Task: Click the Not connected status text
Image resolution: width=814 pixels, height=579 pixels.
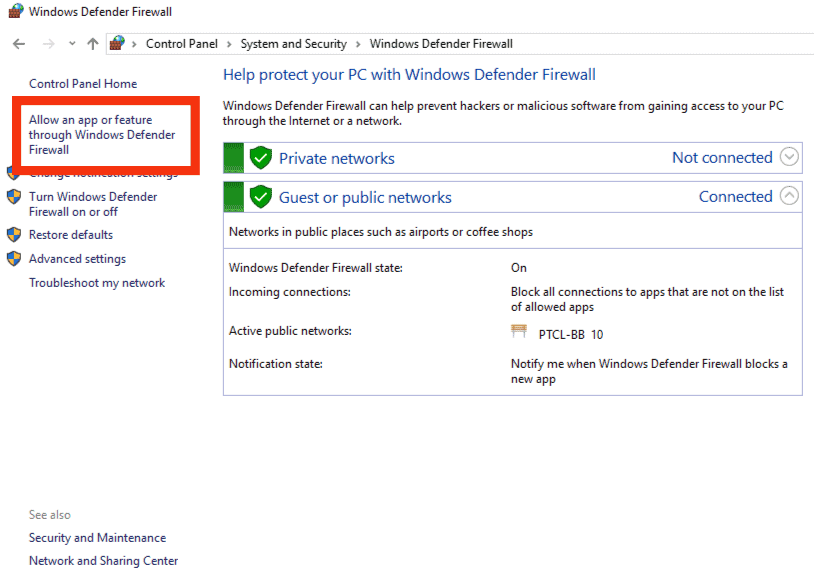Action: coord(722,157)
